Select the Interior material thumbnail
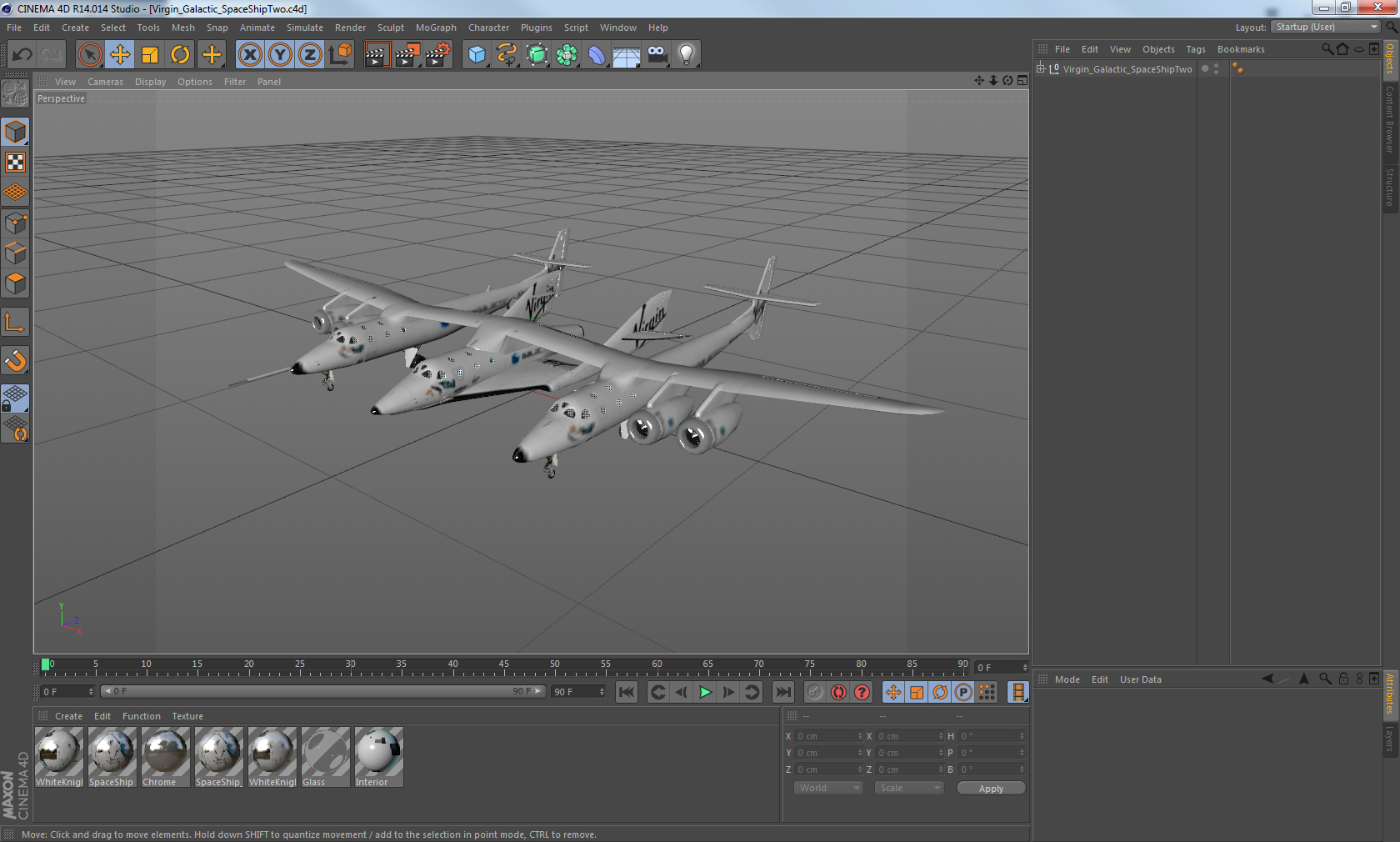Screen dimensions: 1400x842 pyautogui.click(x=379, y=756)
